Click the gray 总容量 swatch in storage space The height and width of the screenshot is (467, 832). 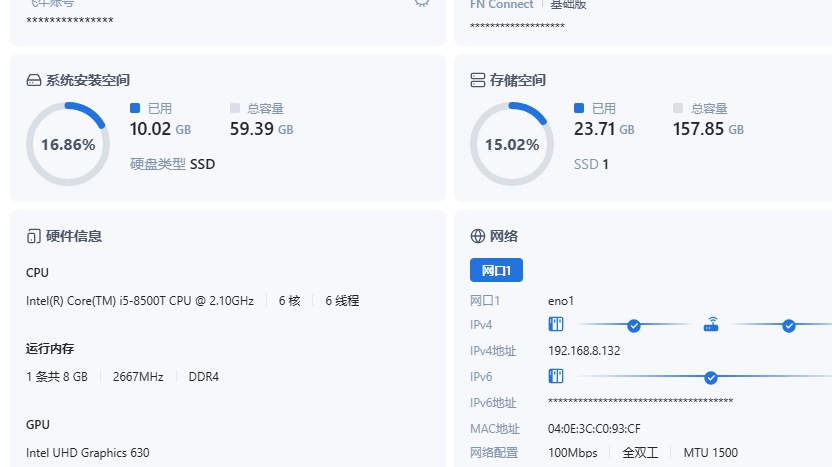[x=678, y=108]
